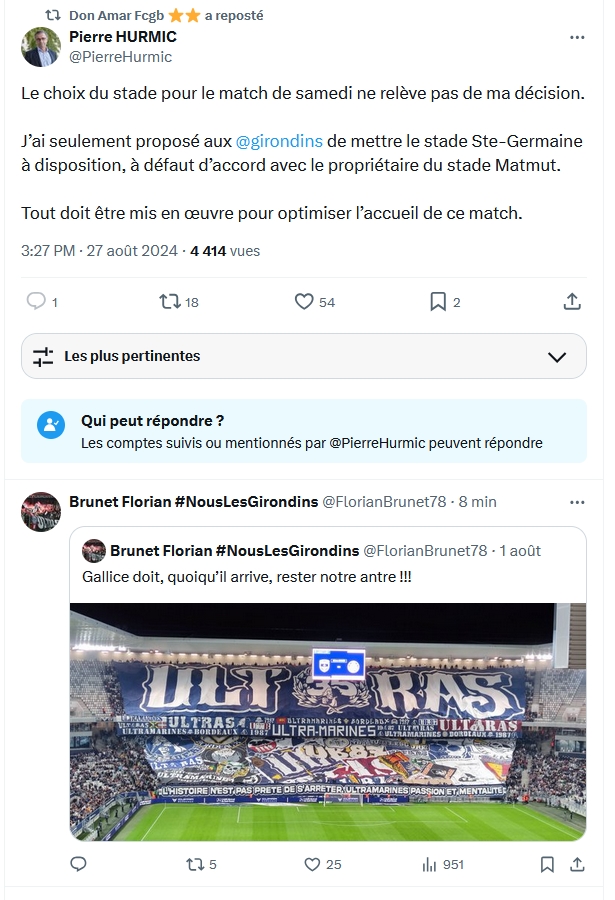This screenshot has width=615, height=900.
Task: Click Pierre Hurmic's profile avatar
Action: pos(41,47)
